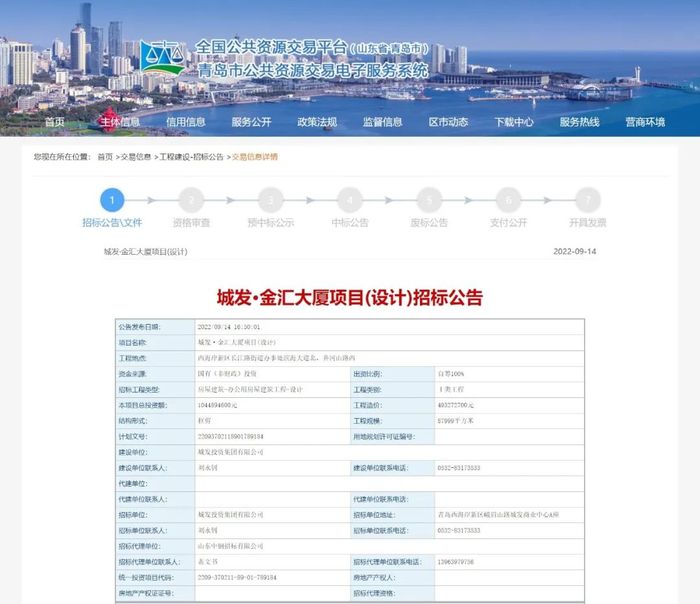Viewport: 700px width, 604px height.
Task: Select step 4 circle 中标公告
Action: tap(350, 200)
